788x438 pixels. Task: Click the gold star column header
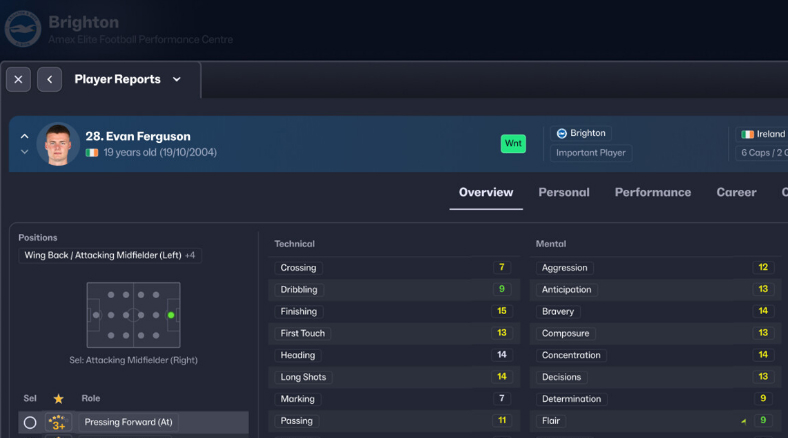[x=58, y=398]
